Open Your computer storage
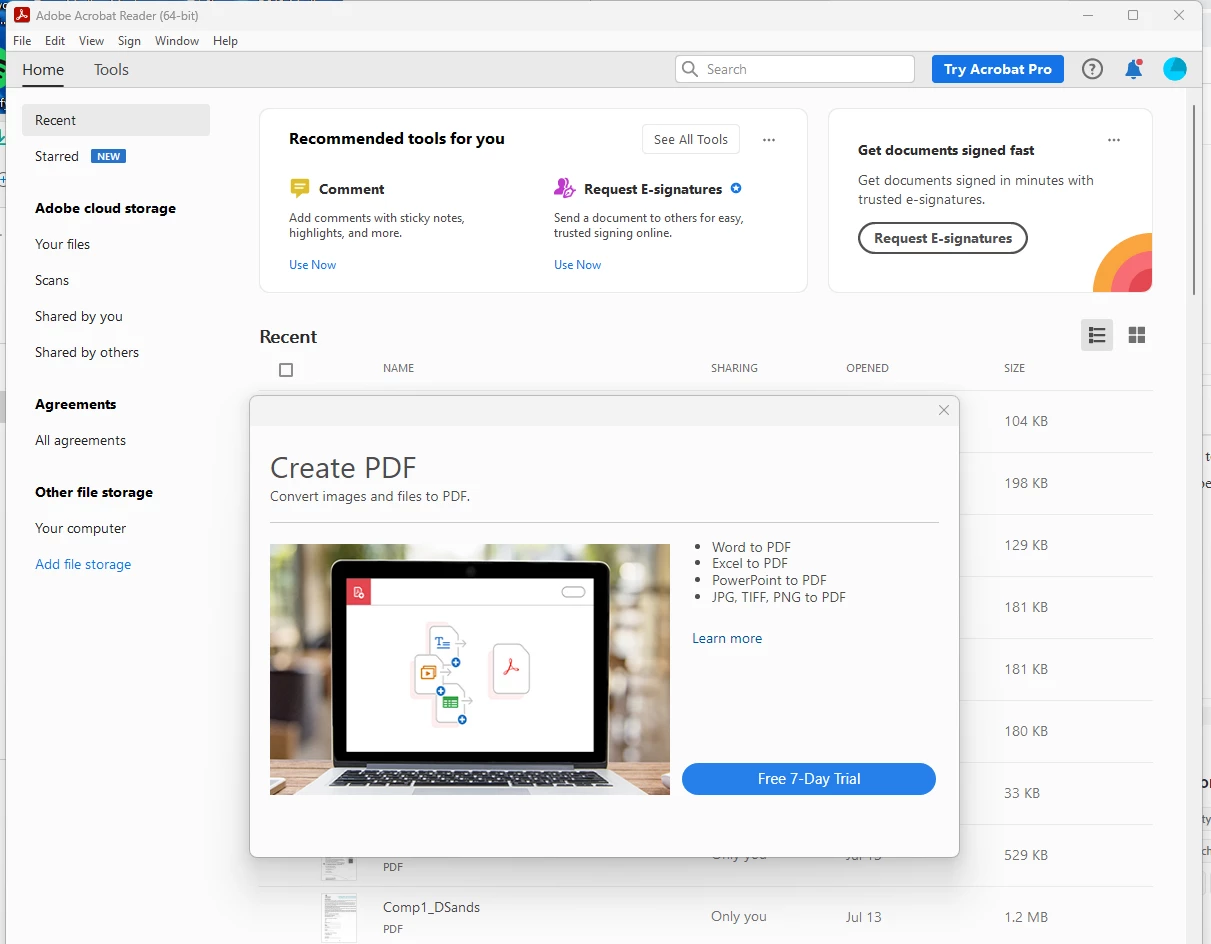This screenshot has height=944, width=1211. (x=81, y=528)
